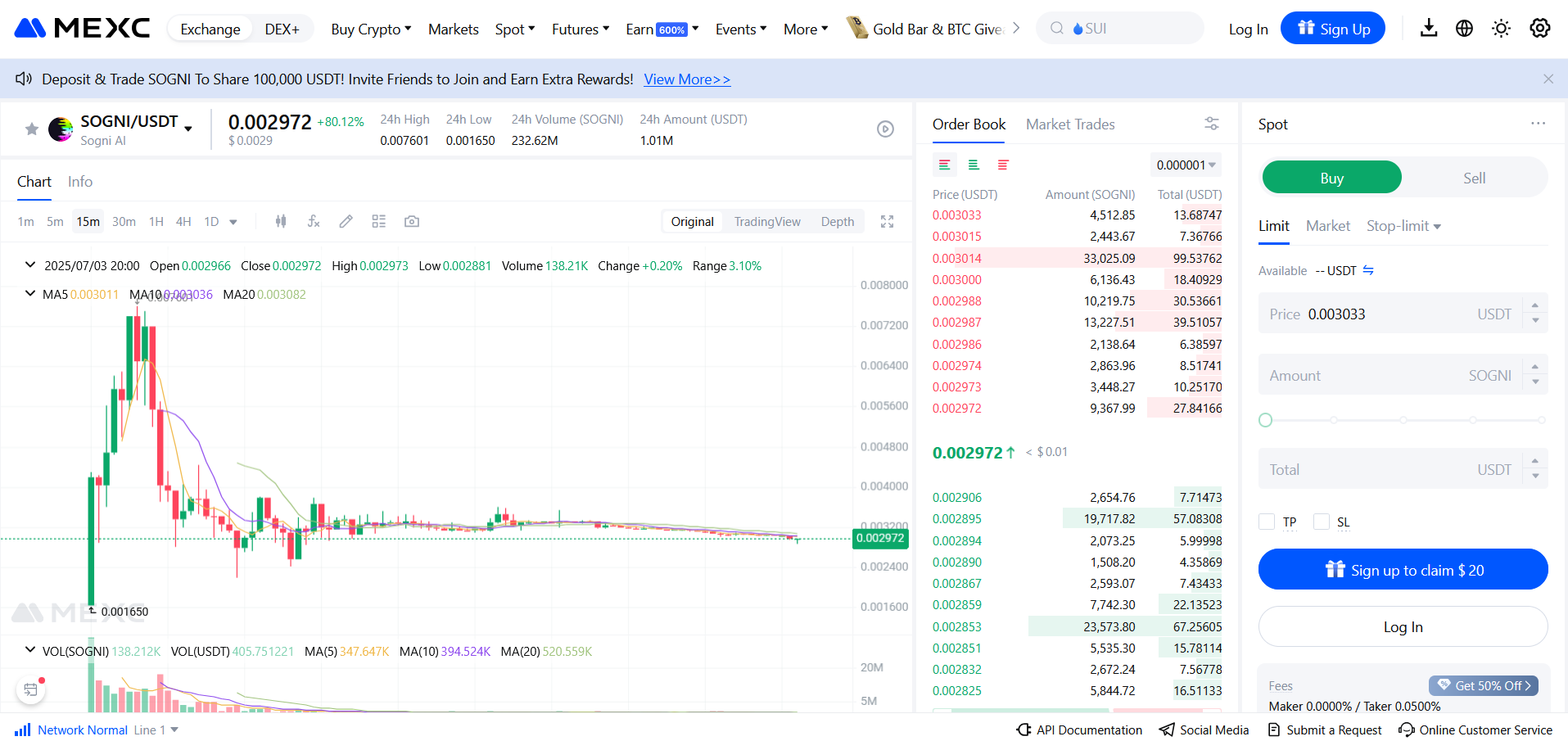Open the indicators (fx) tool
Viewport: 1568px width, 741px height.
pos(314,221)
